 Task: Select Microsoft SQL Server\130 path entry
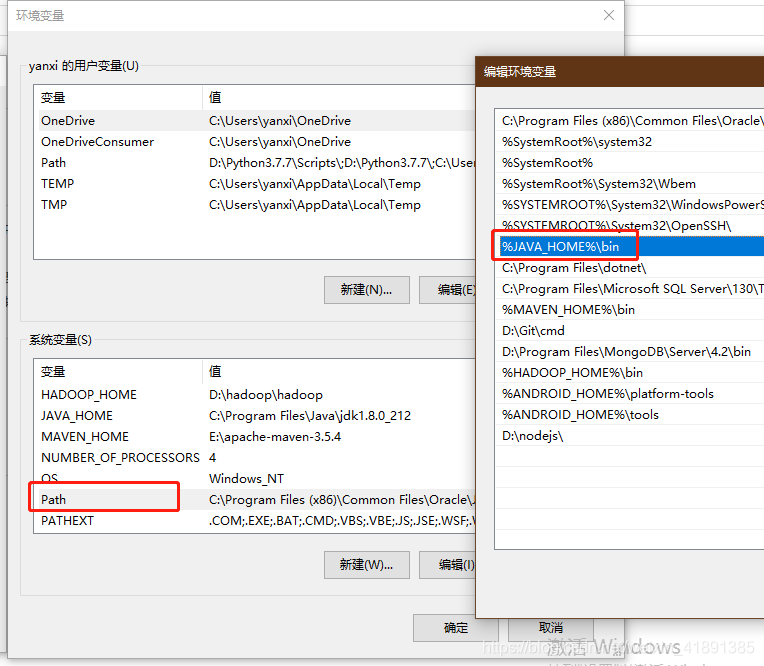tap(630, 288)
